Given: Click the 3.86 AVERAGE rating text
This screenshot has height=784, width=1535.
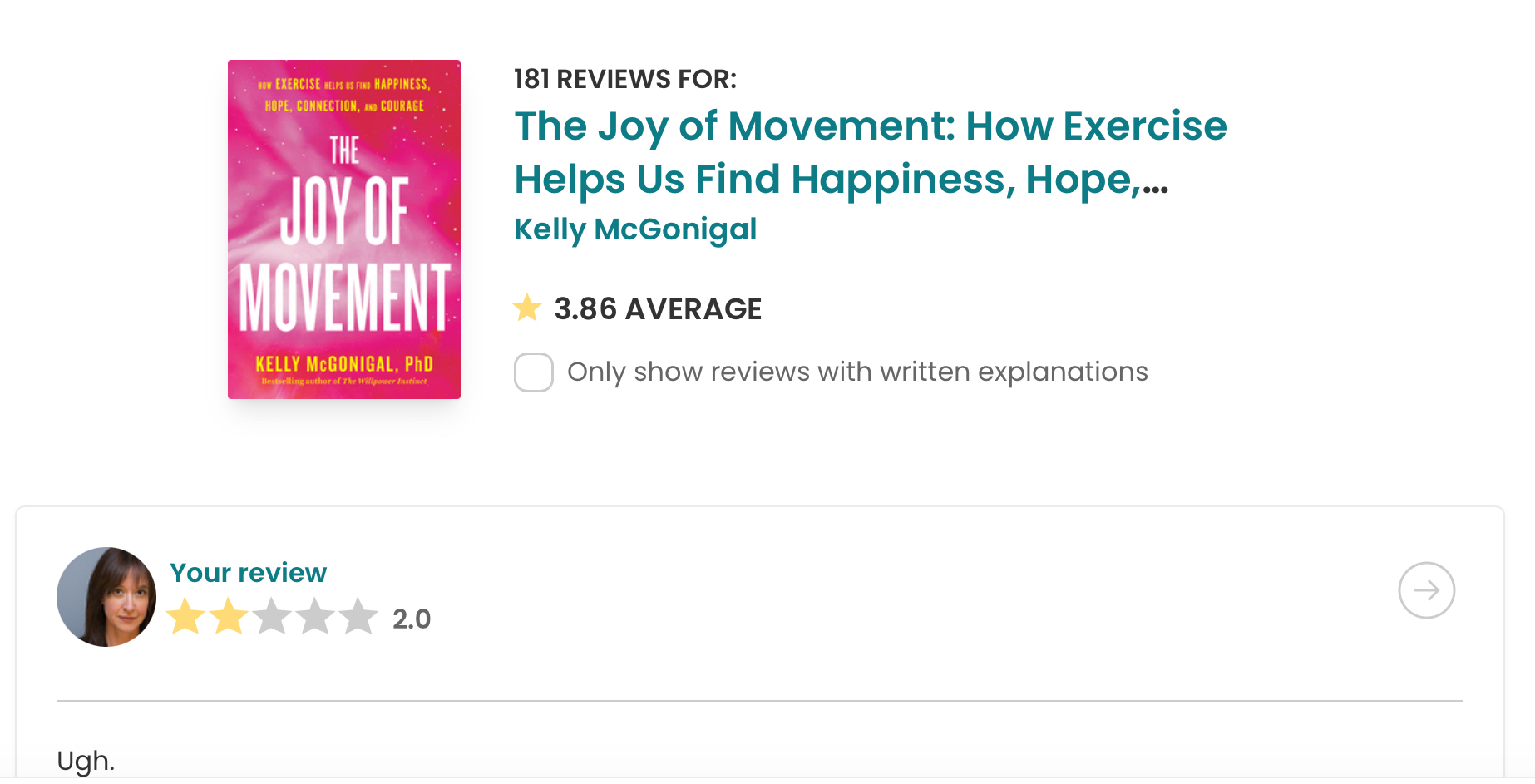Looking at the screenshot, I should tap(658, 309).
